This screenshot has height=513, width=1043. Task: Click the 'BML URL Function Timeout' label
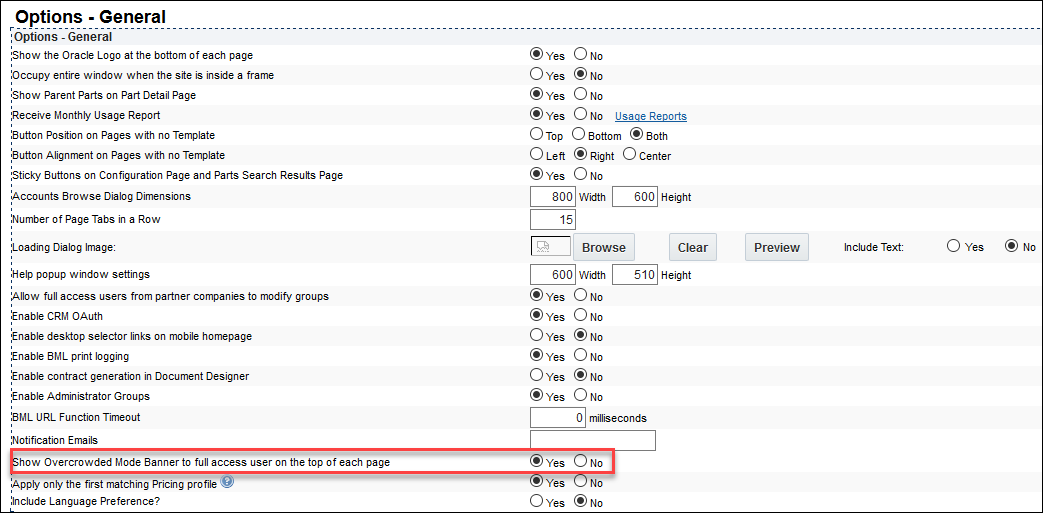(76, 417)
